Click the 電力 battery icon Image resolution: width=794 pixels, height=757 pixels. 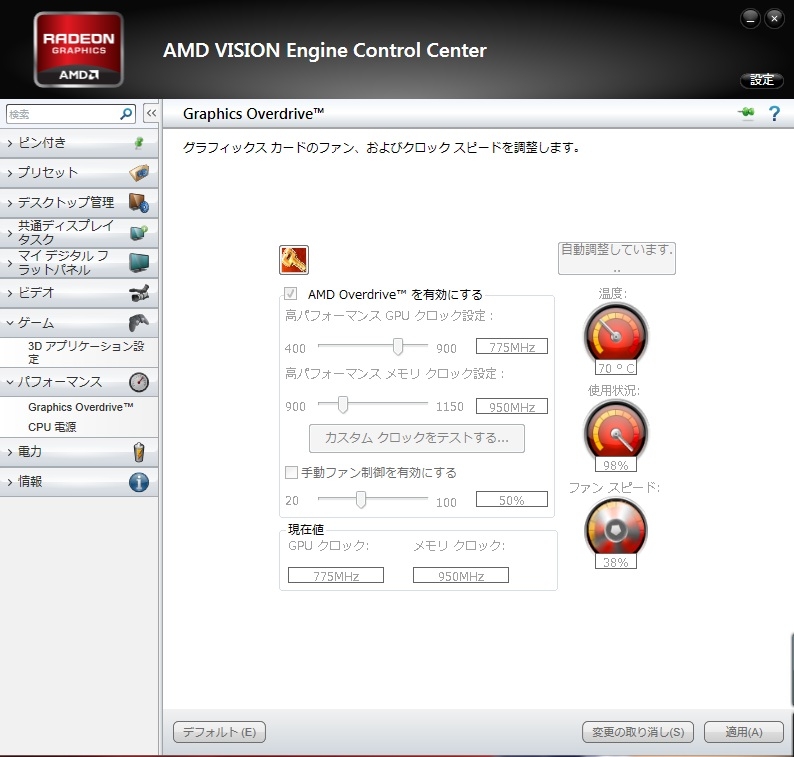[x=139, y=452]
